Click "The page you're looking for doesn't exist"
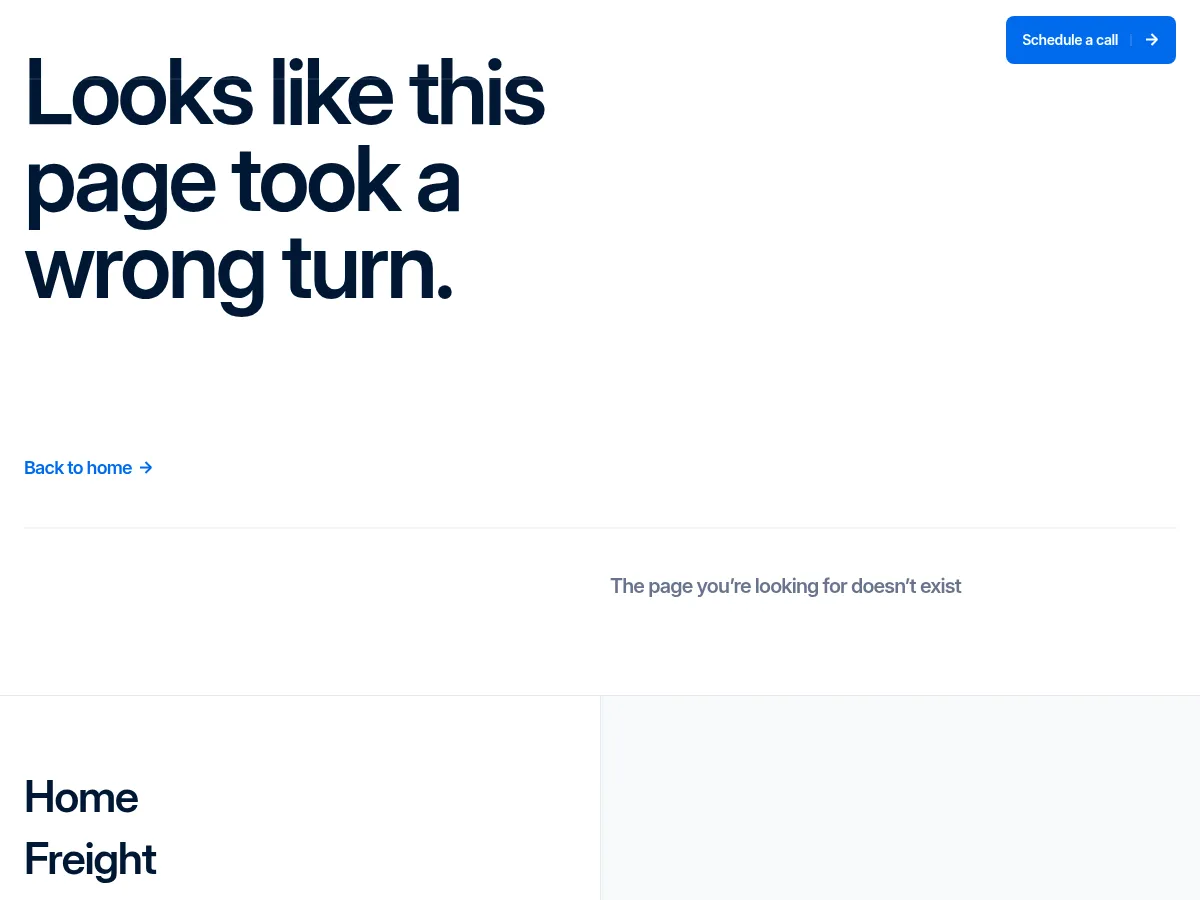The width and height of the screenshot is (1200, 900). click(785, 586)
